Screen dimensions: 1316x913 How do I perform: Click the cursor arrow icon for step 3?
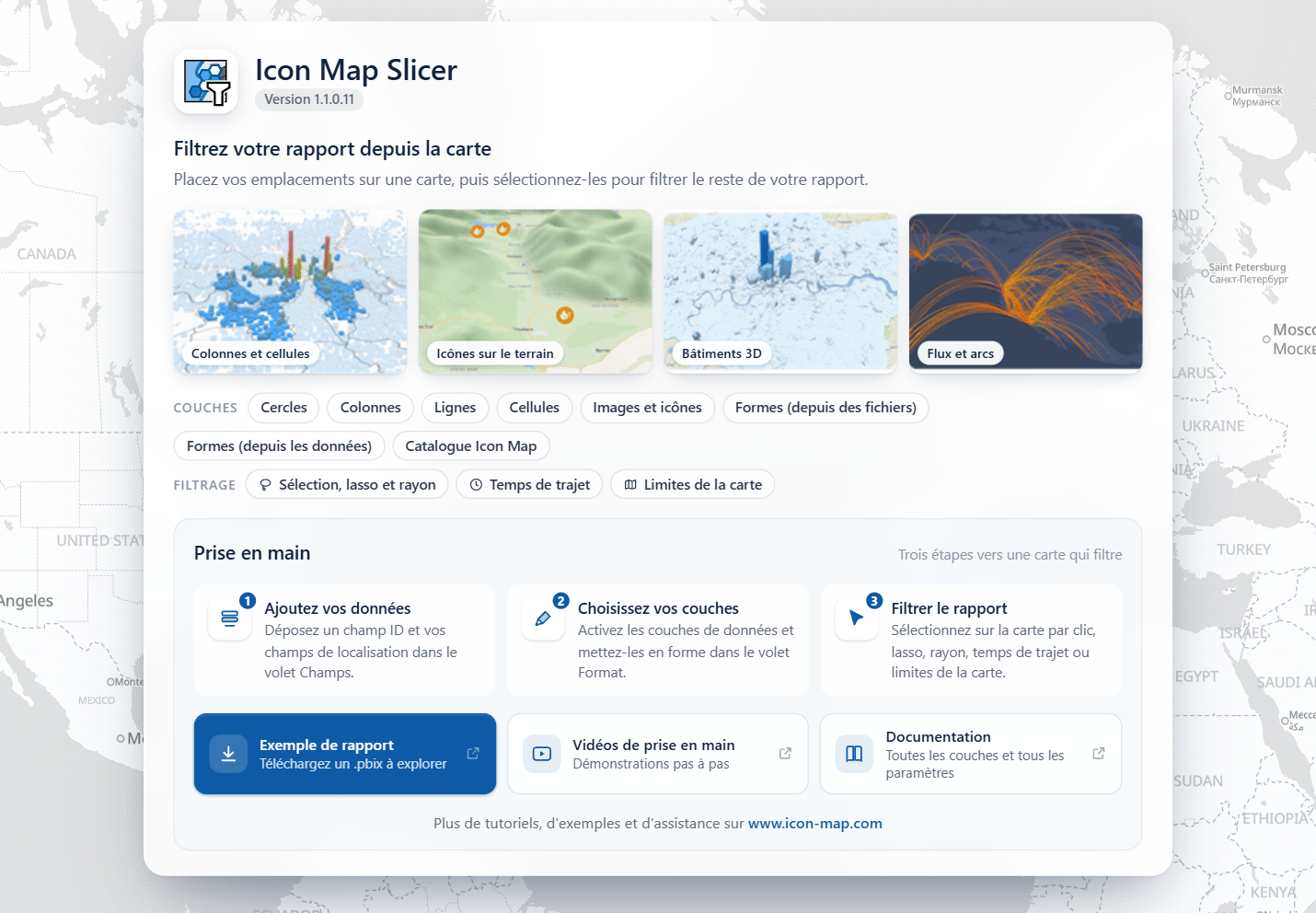pos(856,618)
